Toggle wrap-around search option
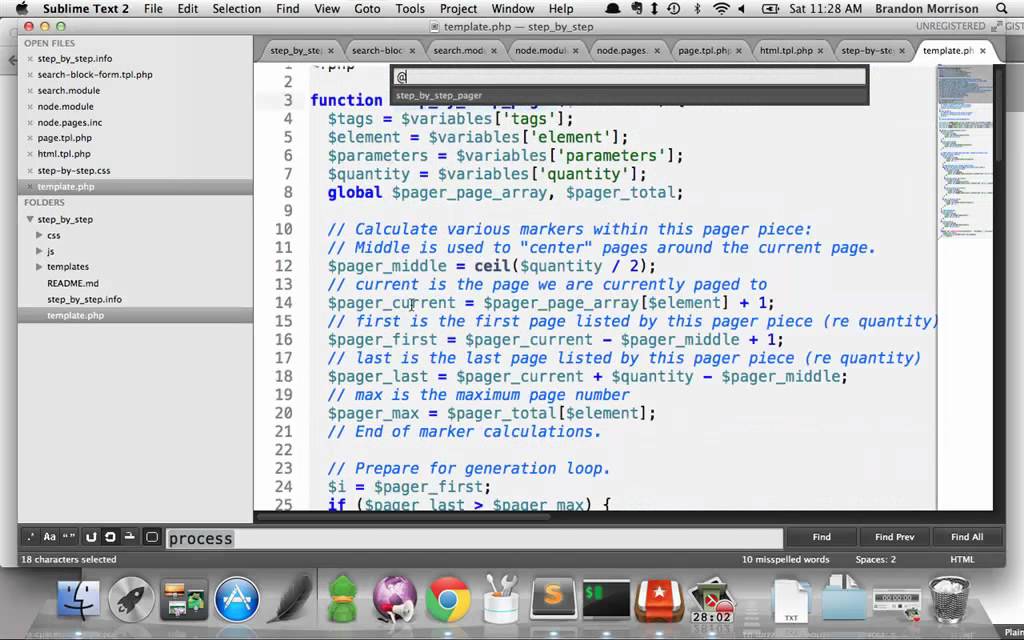1024x640 pixels. [x=110, y=537]
